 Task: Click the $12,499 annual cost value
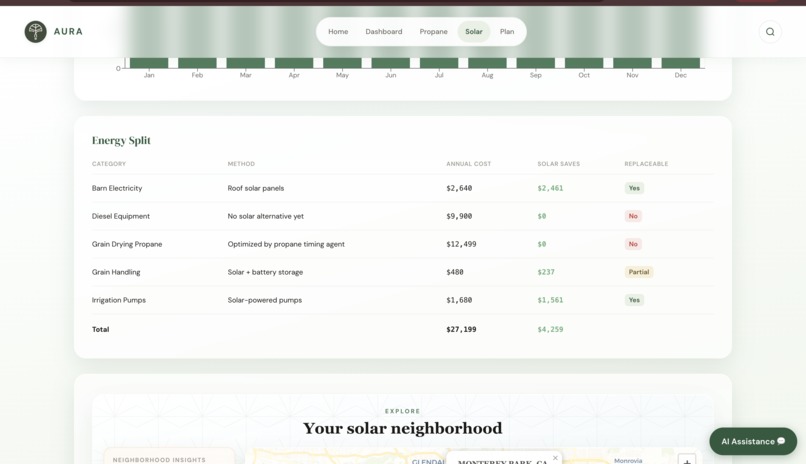461,244
